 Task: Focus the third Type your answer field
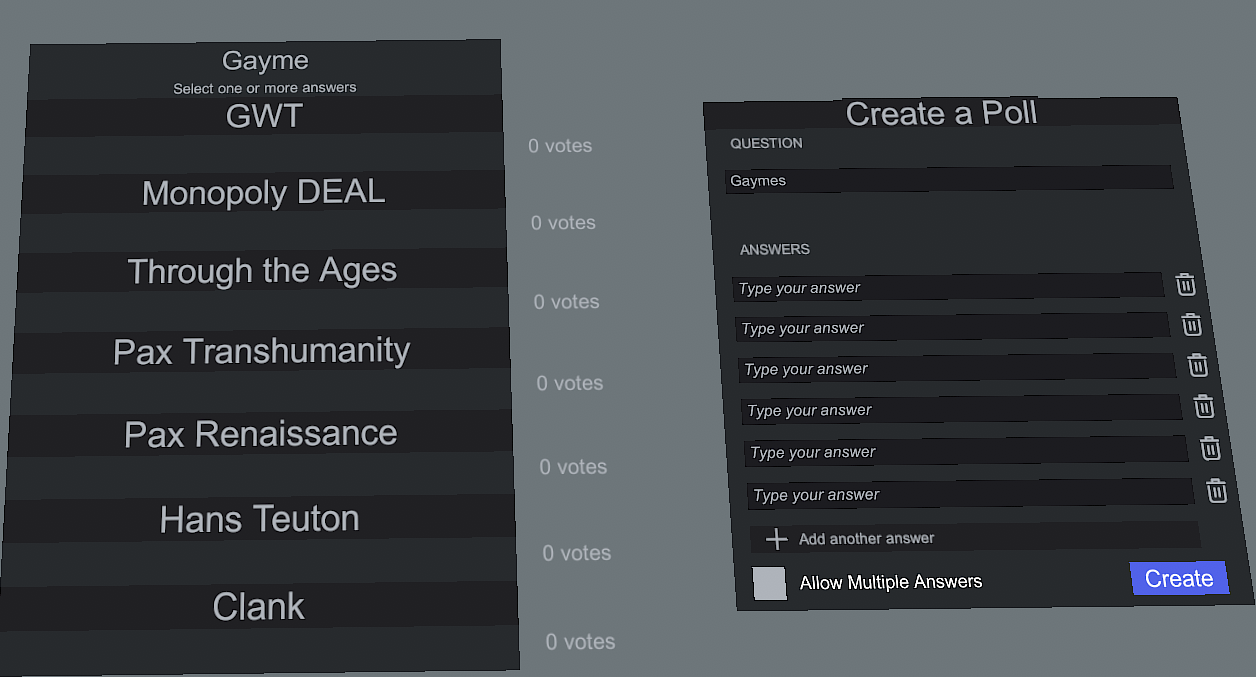tap(958, 367)
